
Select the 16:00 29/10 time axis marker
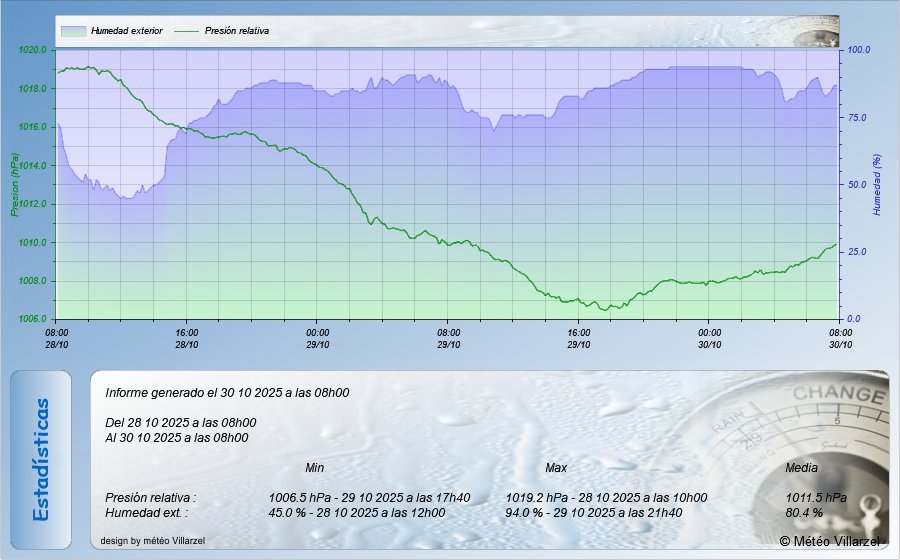[579, 338]
